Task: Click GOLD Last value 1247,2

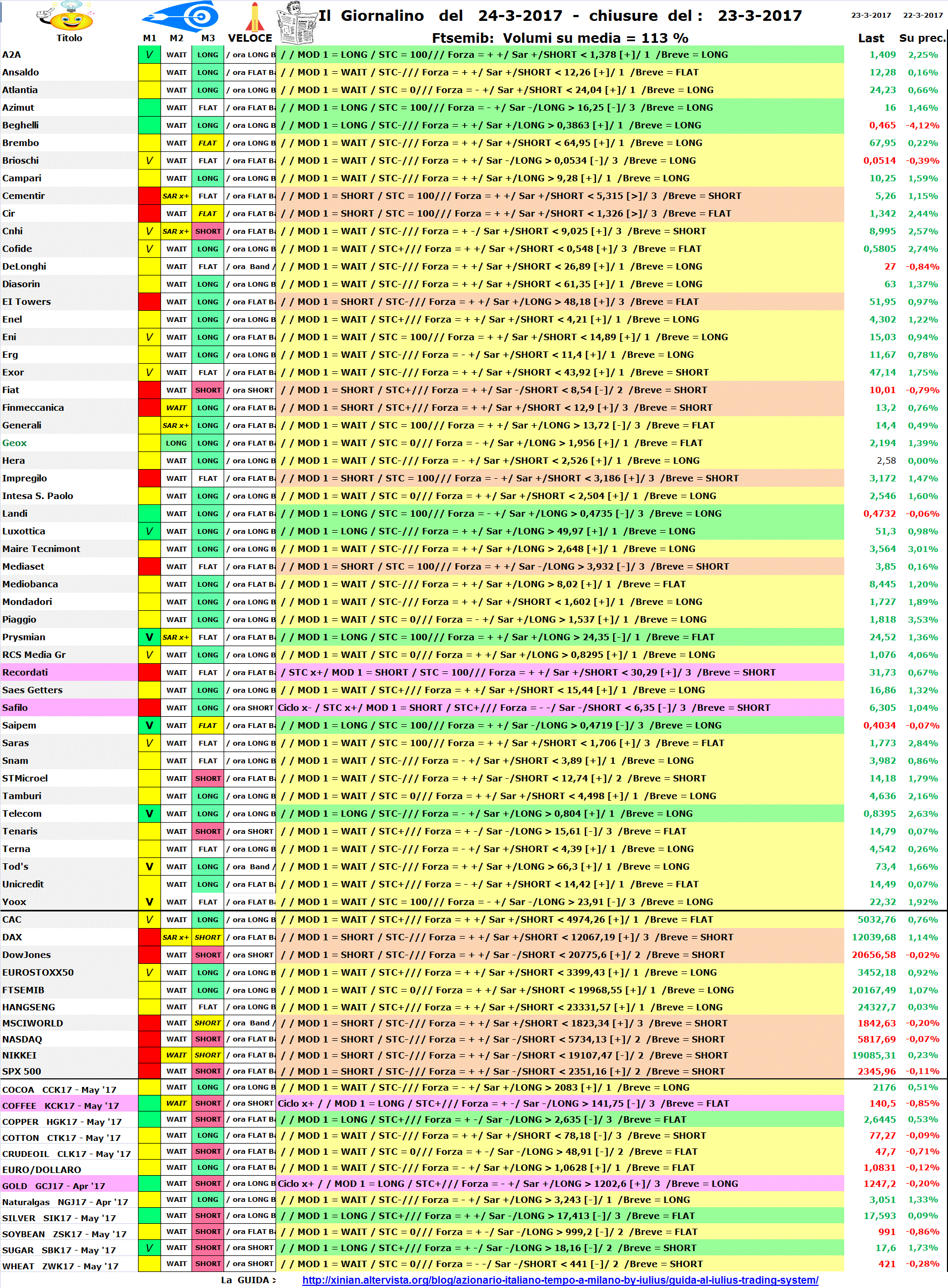Action: (879, 1184)
